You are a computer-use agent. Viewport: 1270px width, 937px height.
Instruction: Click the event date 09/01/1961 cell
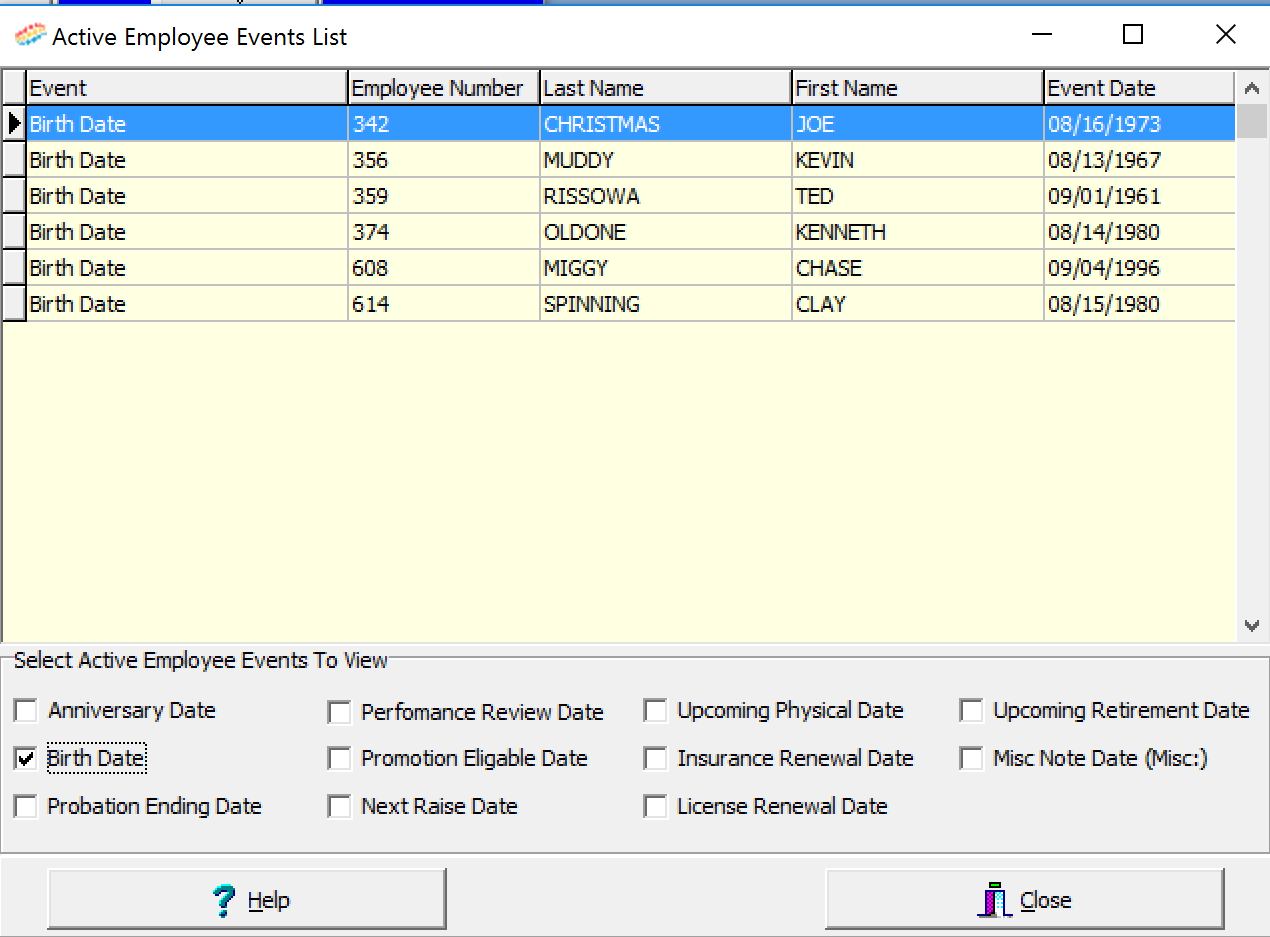(1140, 196)
